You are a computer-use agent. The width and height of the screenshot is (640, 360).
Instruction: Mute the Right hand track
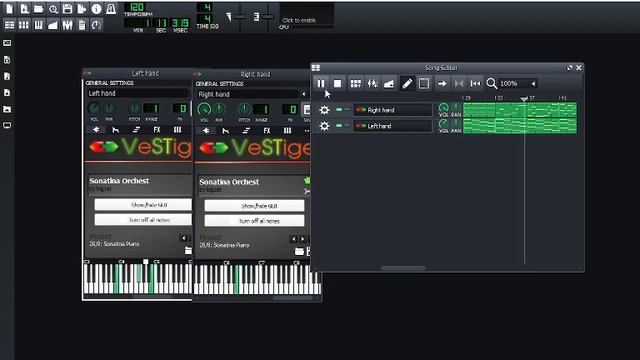(x=339, y=109)
